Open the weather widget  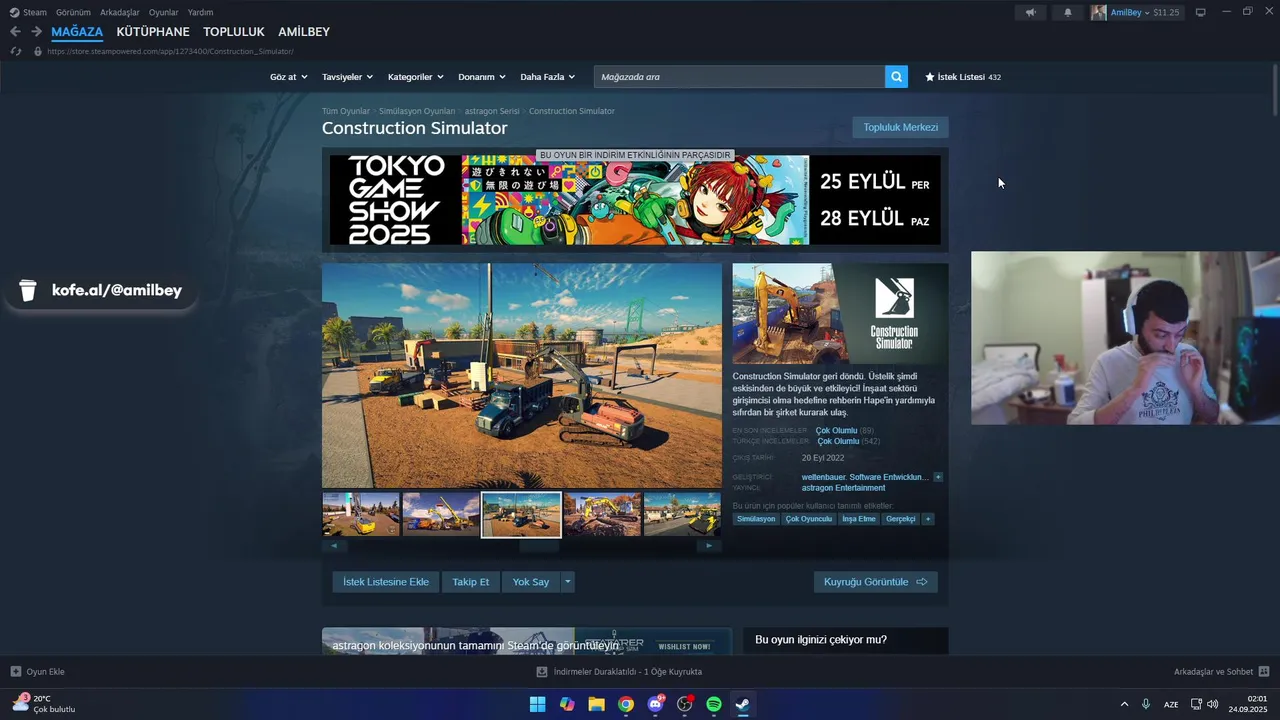pyautogui.click(x=44, y=704)
